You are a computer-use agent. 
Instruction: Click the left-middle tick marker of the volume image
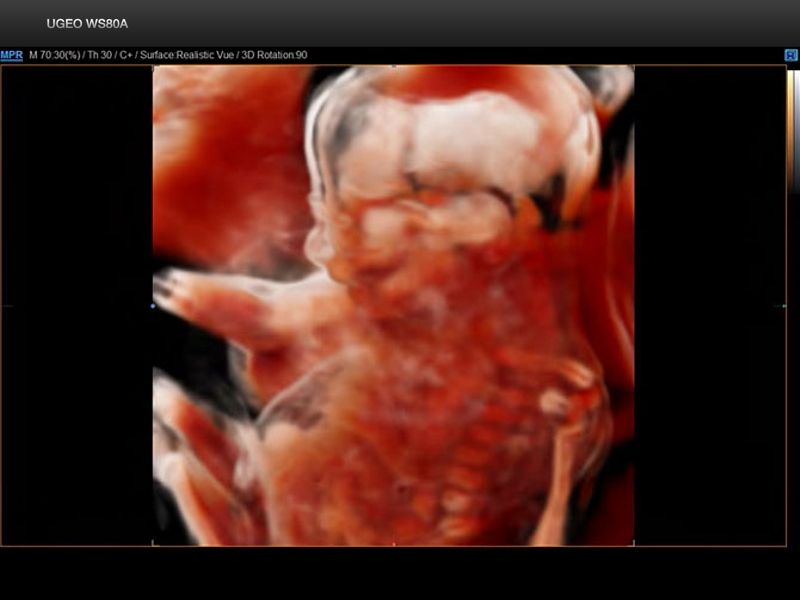[153, 306]
